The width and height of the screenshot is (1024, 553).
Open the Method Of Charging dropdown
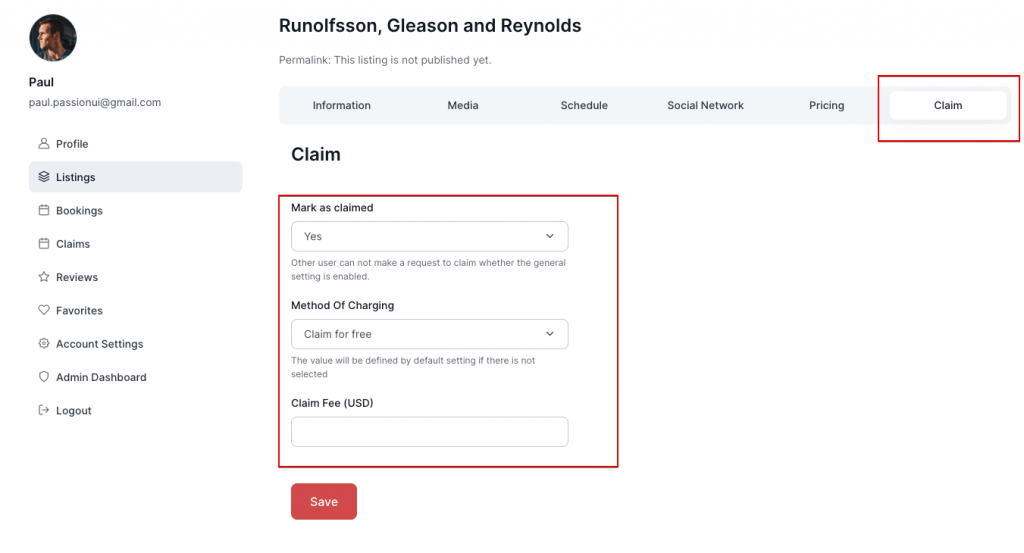[429, 334]
